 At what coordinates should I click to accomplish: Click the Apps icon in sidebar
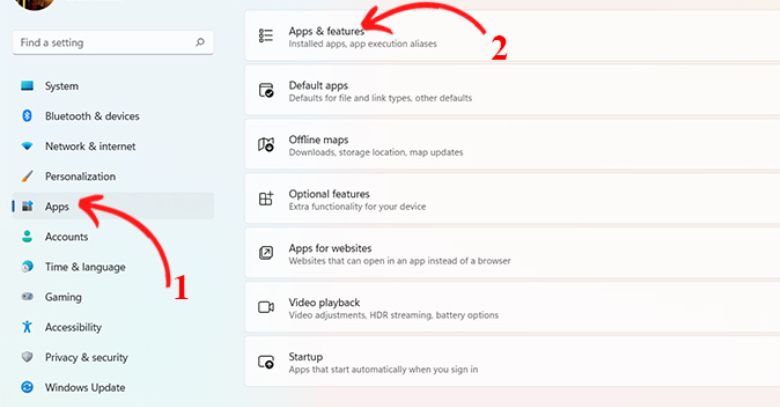[x=27, y=206]
